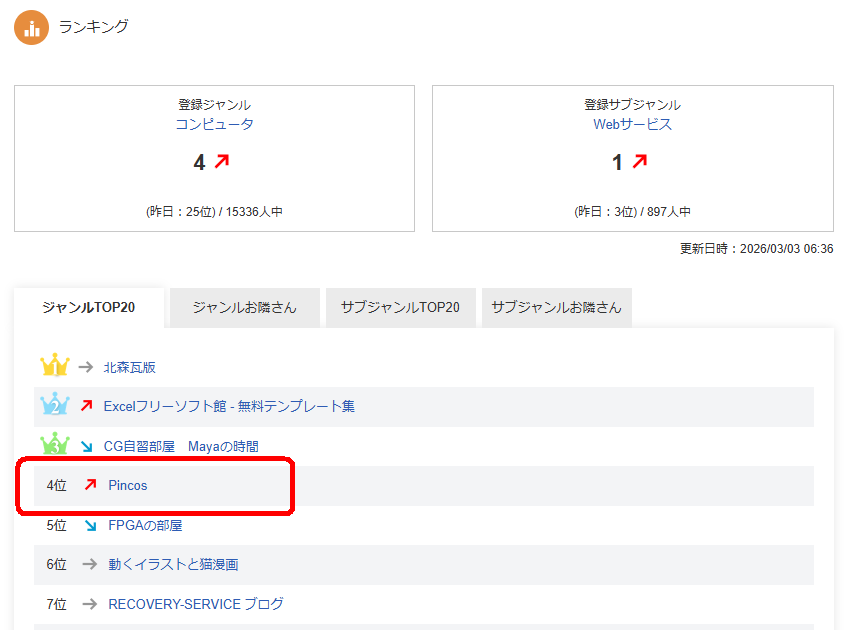847x630 pixels.
Task: Click the red up arrow next to Pincos
Action: (x=91, y=484)
